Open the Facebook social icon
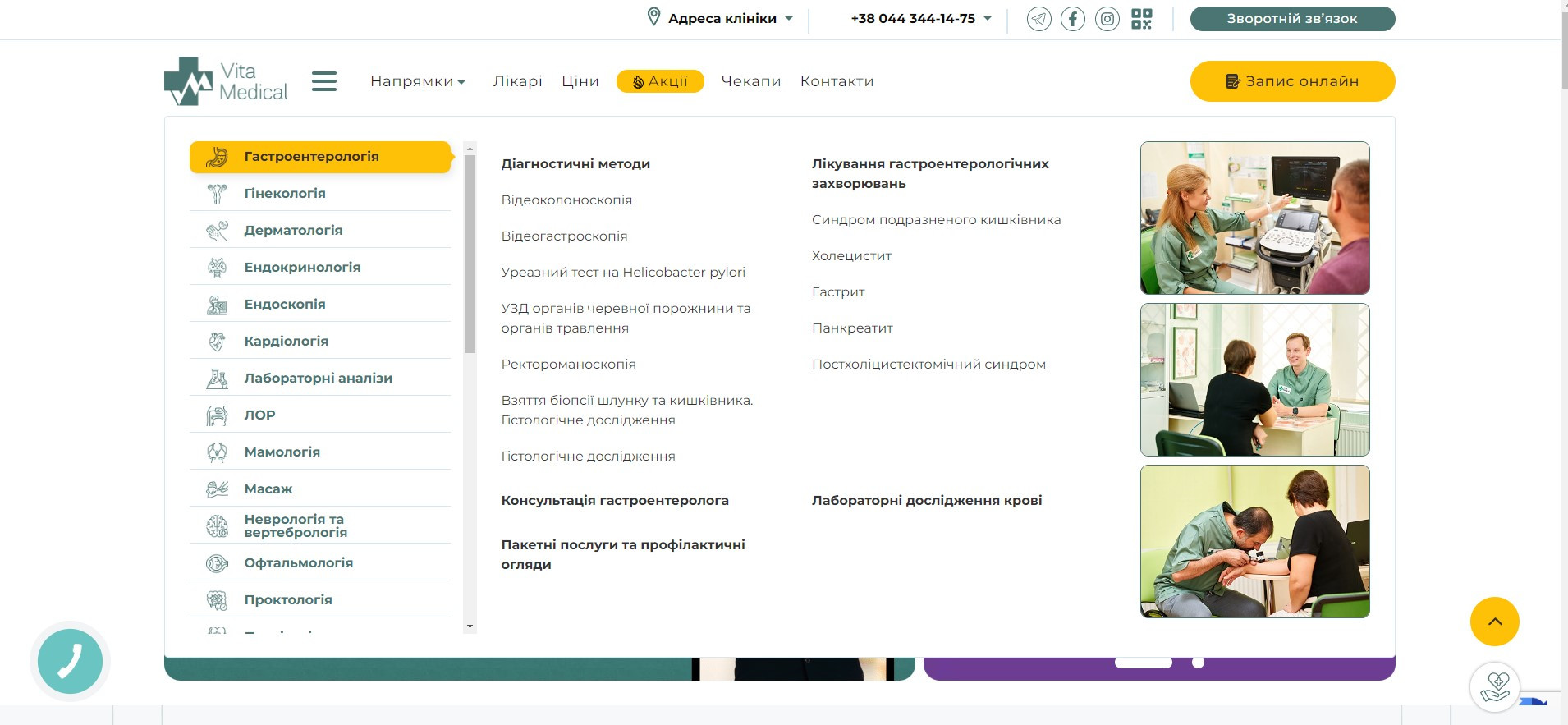The width and height of the screenshot is (1568, 725). (x=1072, y=19)
